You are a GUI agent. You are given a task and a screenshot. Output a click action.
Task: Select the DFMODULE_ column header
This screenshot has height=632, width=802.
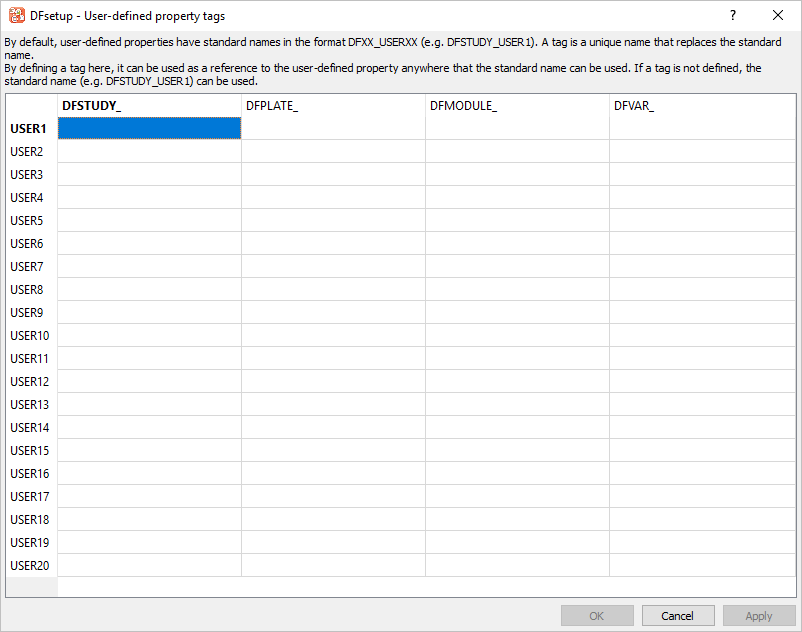coord(517,106)
